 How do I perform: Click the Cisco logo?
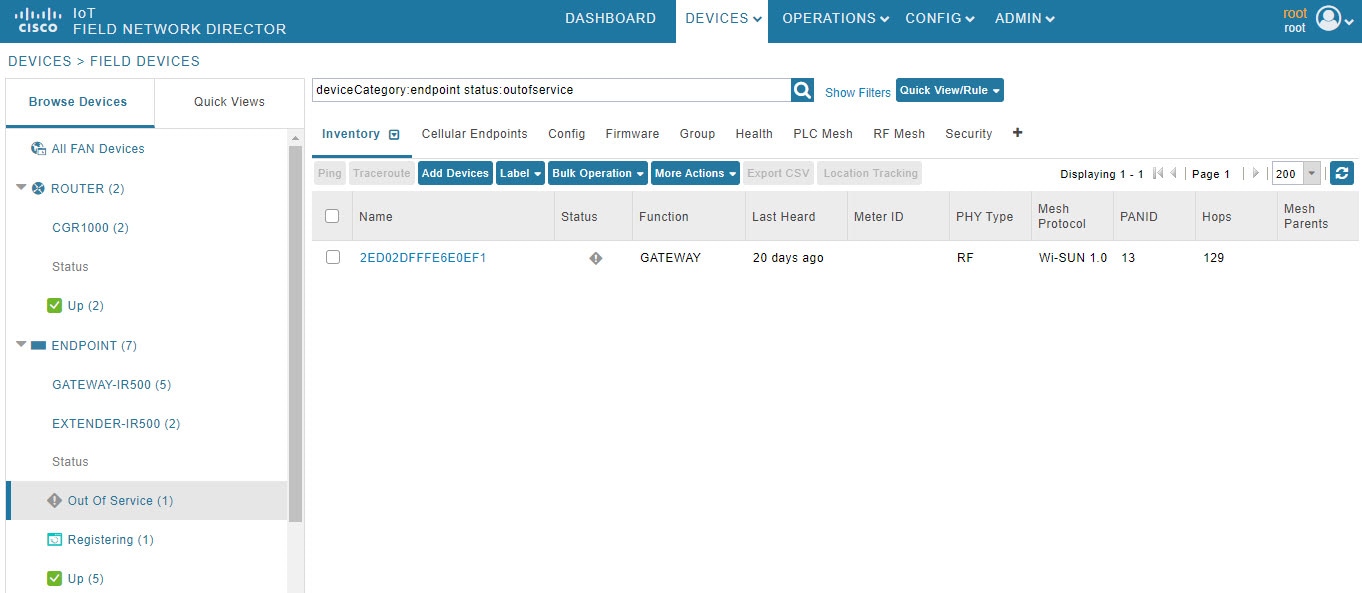[x=38, y=19]
